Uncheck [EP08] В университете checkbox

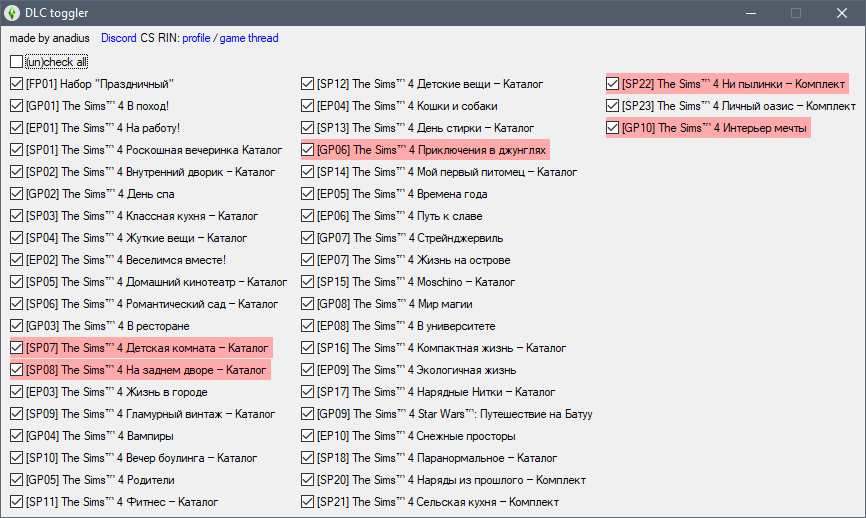tap(308, 326)
